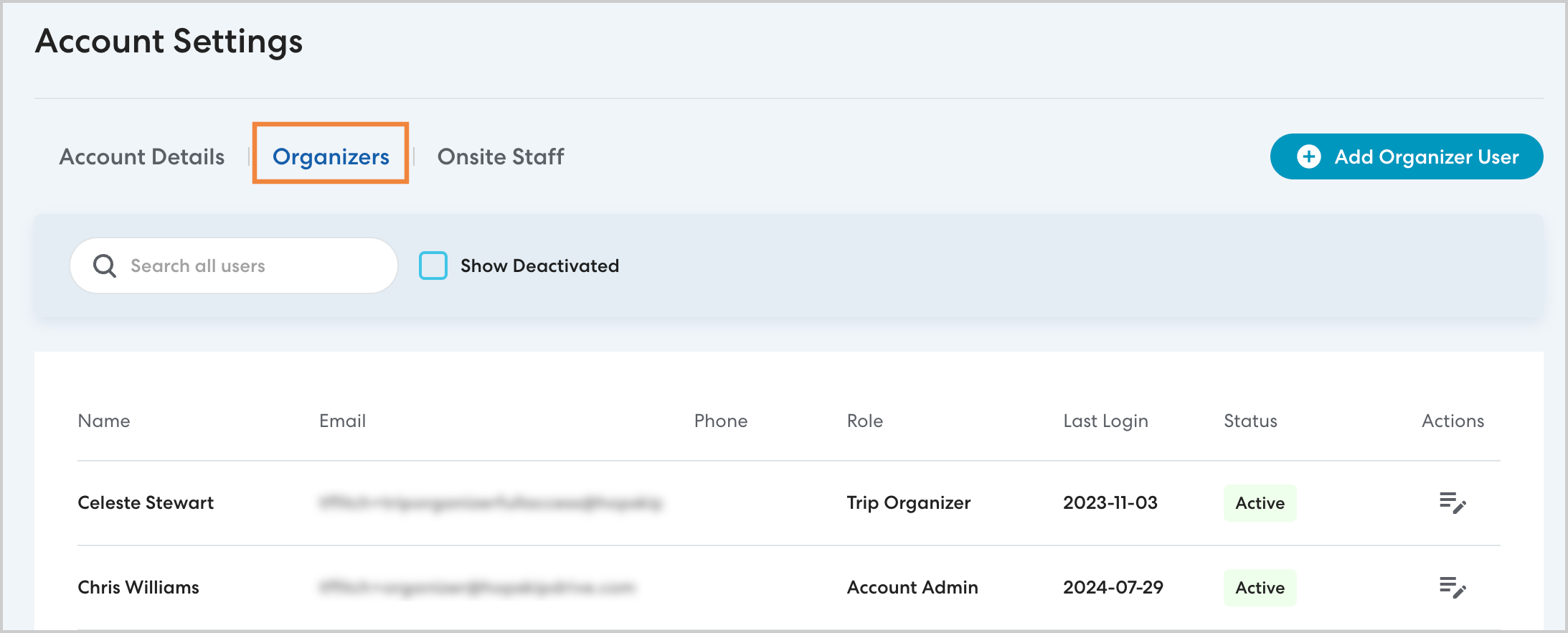Viewport: 1568px width, 633px height.
Task: Click the plus icon on Add Organizer User
Action: [x=1308, y=156]
